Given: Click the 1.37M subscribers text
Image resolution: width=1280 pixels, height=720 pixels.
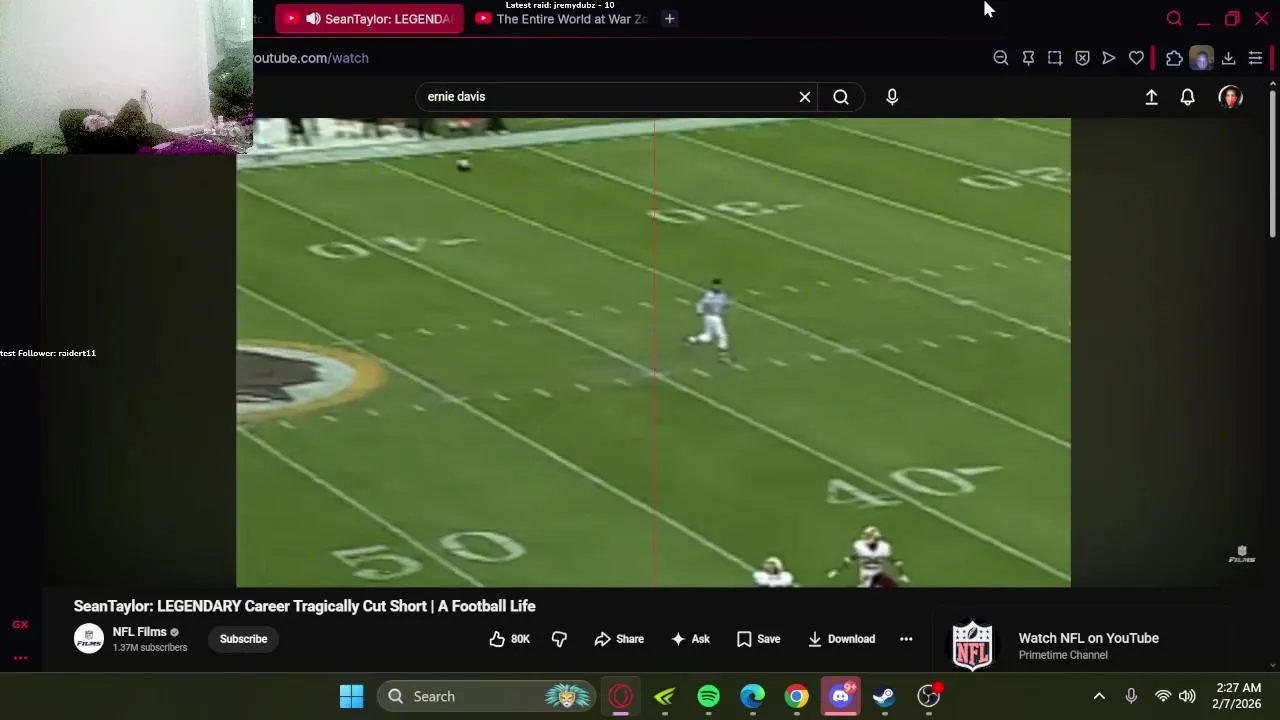Looking at the screenshot, I should tap(150, 648).
